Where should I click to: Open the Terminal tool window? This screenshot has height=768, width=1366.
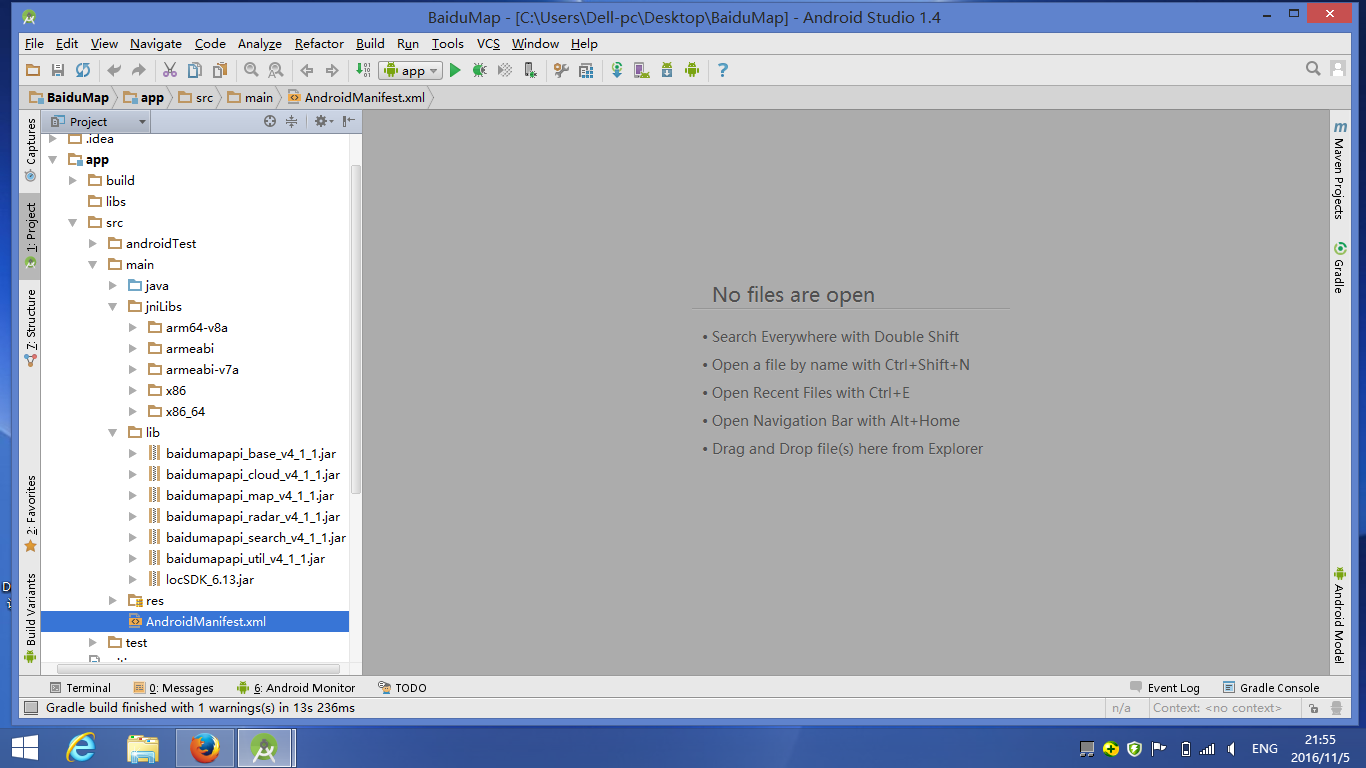(x=80, y=688)
